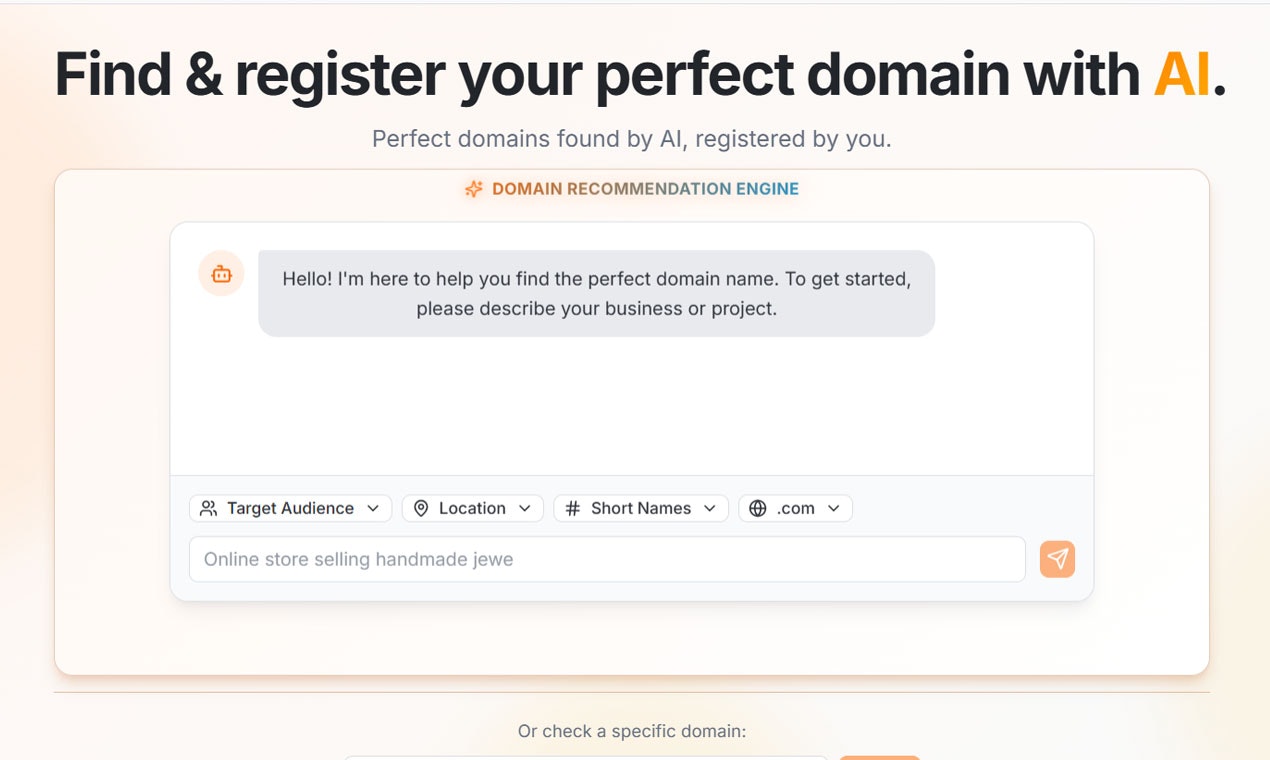
Task: Click the robot avatar in the chat
Action: coord(220,273)
